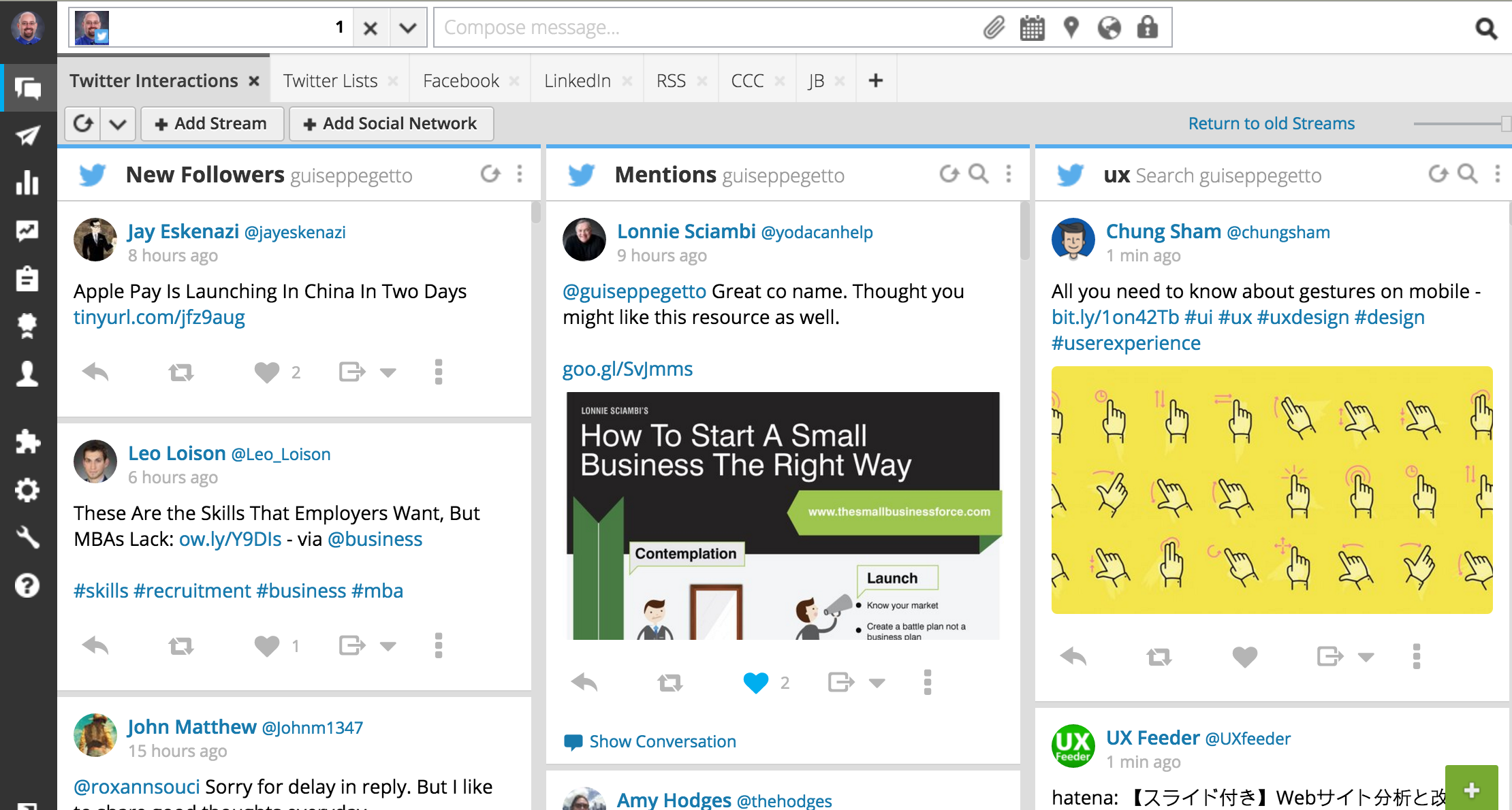Image resolution: width=1512 pixels, height=810 pixels.
Task: Adjust the stream column width slider
Action: coord(1505,123)
